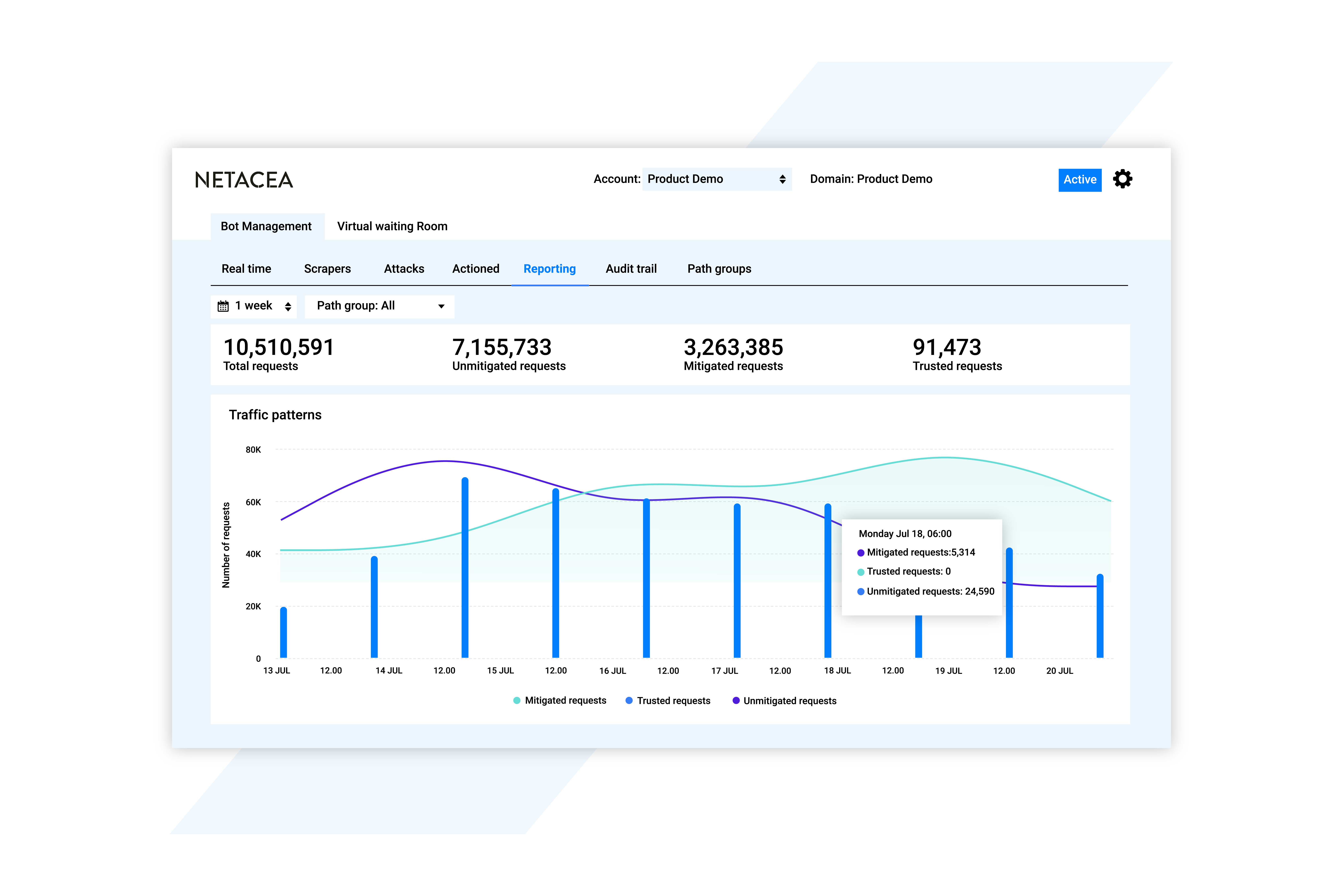Go to the Audit trail section

pyautogui.click(x=631, y=269)
